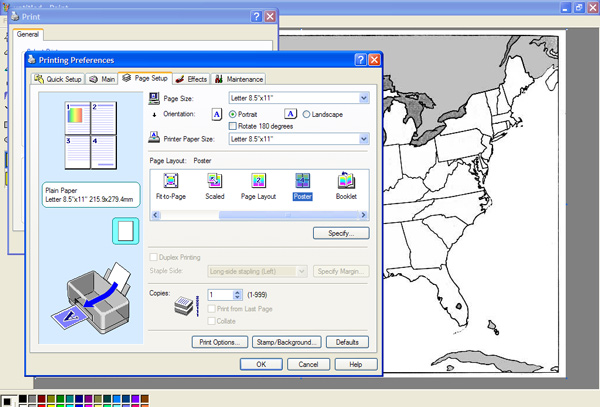Open the Maintenance tab
The width and height of the screenshot is (600, 407).
tap(239, 79)
